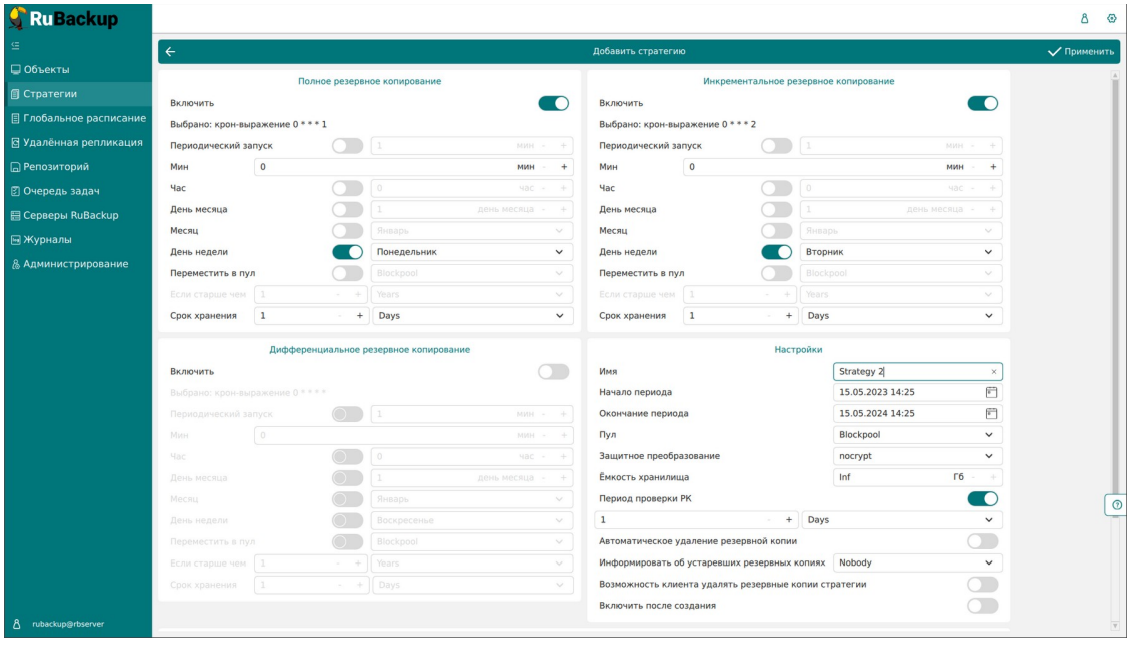This screenshot has height=645, width=1133.
Task: Toggle Час in full backup
Action: 348,189
